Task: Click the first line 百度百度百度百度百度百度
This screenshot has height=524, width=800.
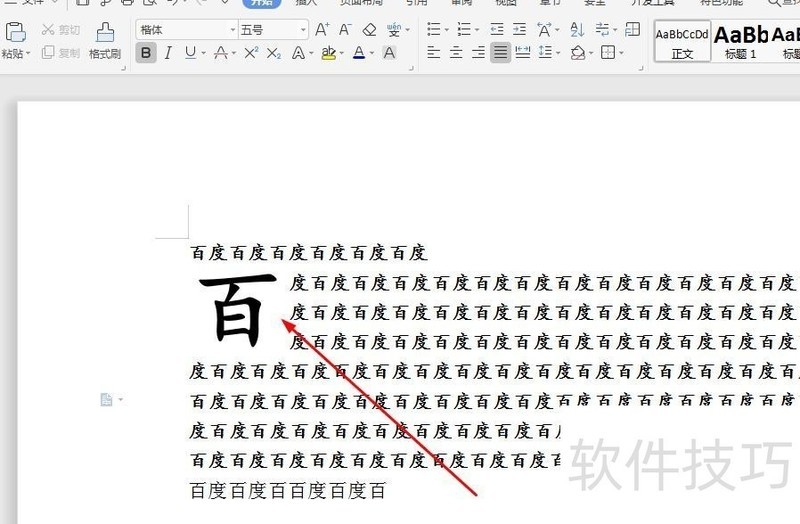Action: 309,253
